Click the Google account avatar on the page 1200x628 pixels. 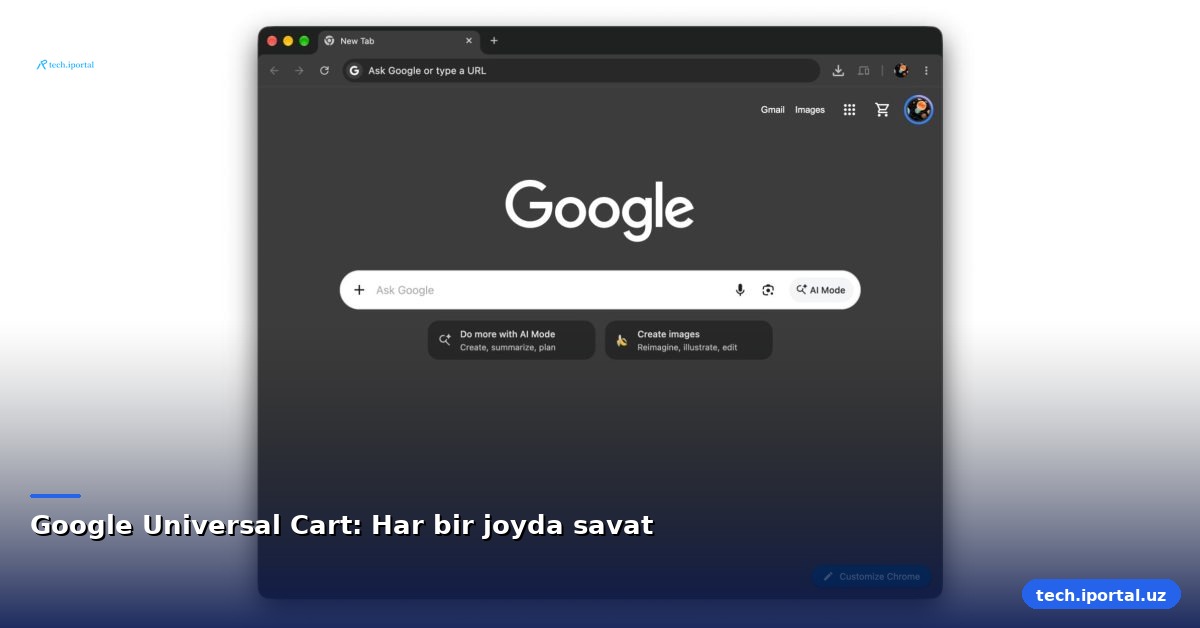pyautogui.click(x=919, y=110)
